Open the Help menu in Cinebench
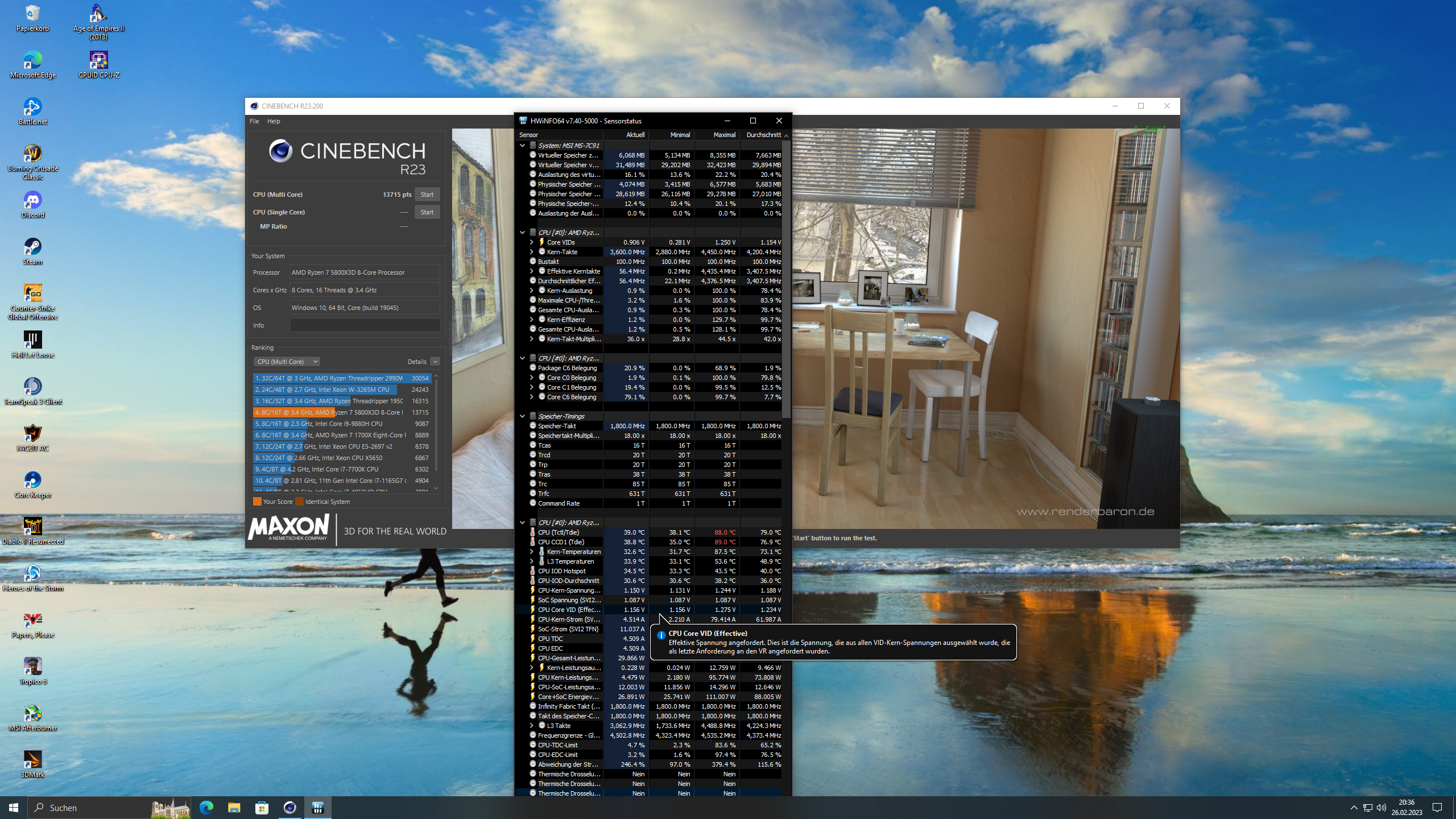 (x=274, y=121)
